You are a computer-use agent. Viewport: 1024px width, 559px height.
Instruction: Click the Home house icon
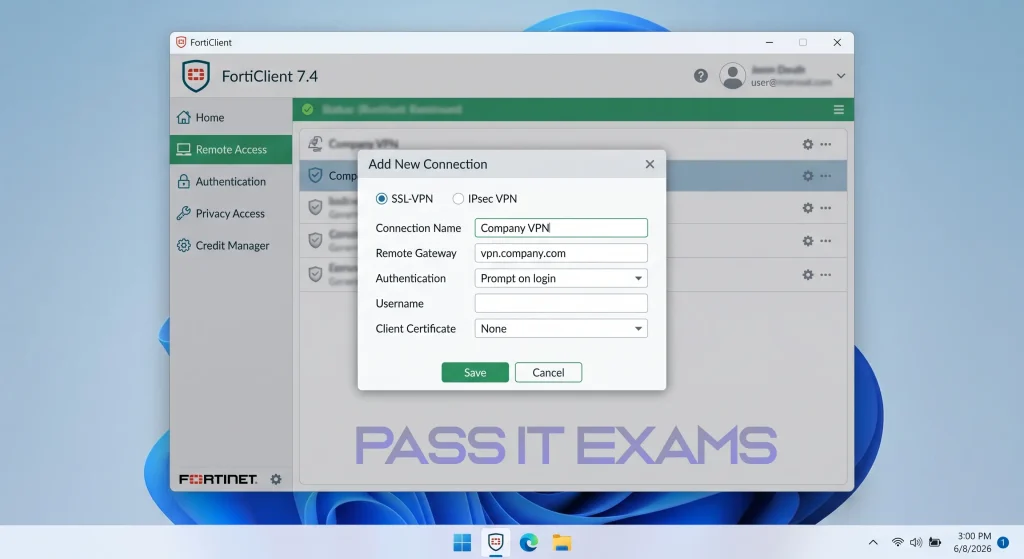coord(184,118)
